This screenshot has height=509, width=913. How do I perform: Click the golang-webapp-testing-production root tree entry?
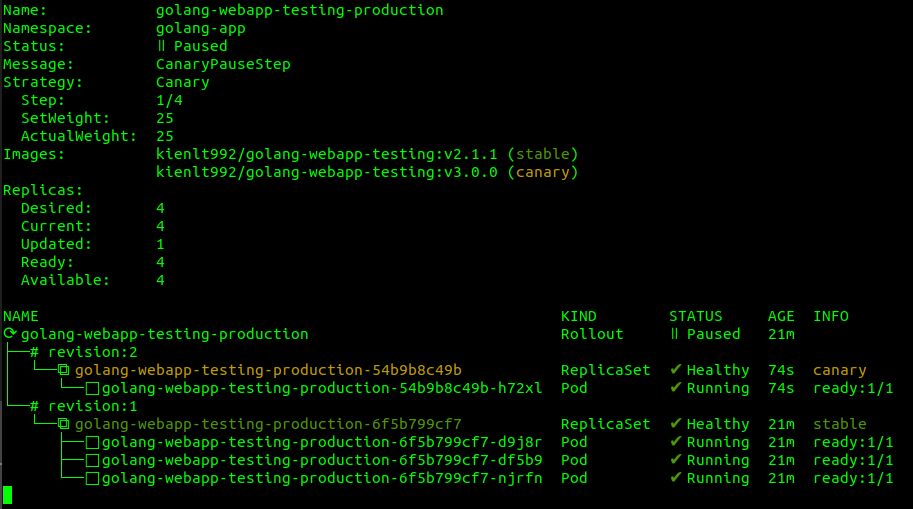click(164, 334)
